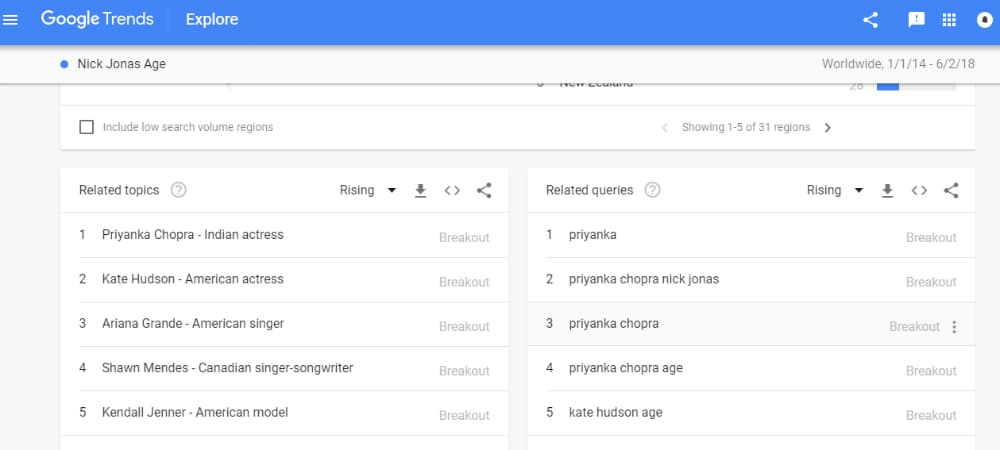Open more options for priyanka chopra
Screen dimensions: 1000x450
click(954, 327)
